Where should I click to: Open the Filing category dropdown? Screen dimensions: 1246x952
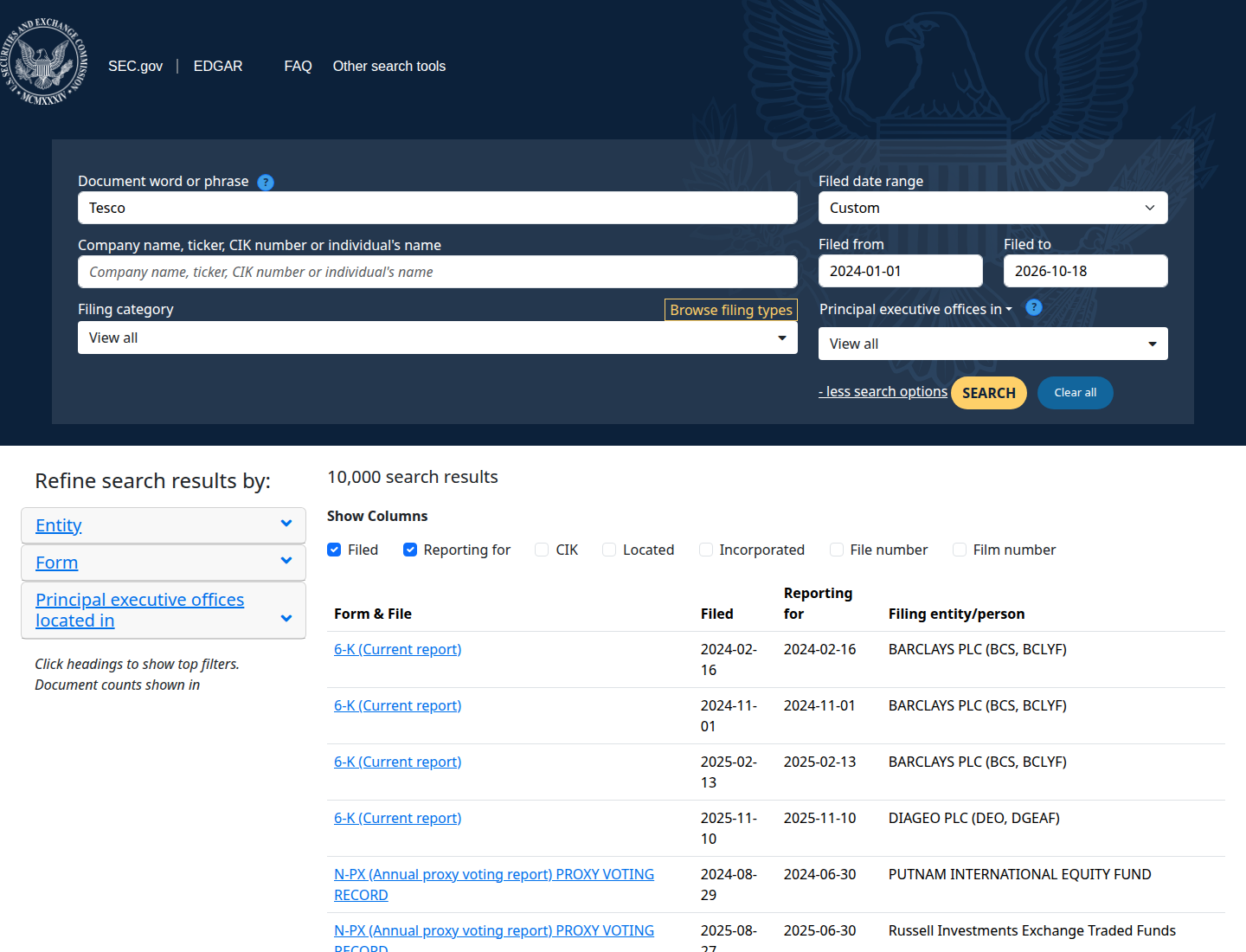[x=438, y=338]
